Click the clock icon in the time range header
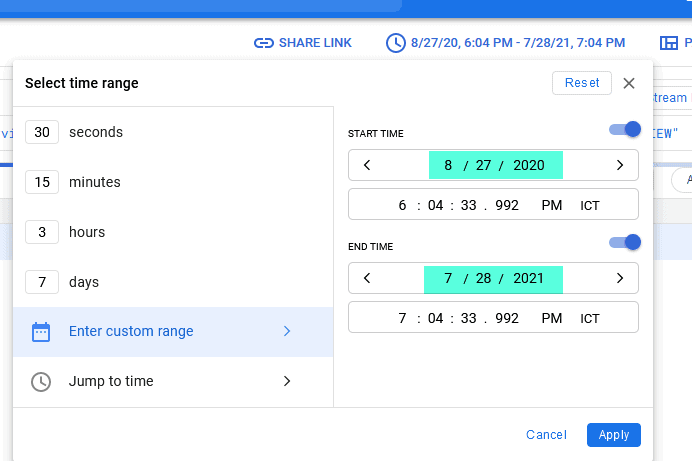 click(x=396, y=43)
